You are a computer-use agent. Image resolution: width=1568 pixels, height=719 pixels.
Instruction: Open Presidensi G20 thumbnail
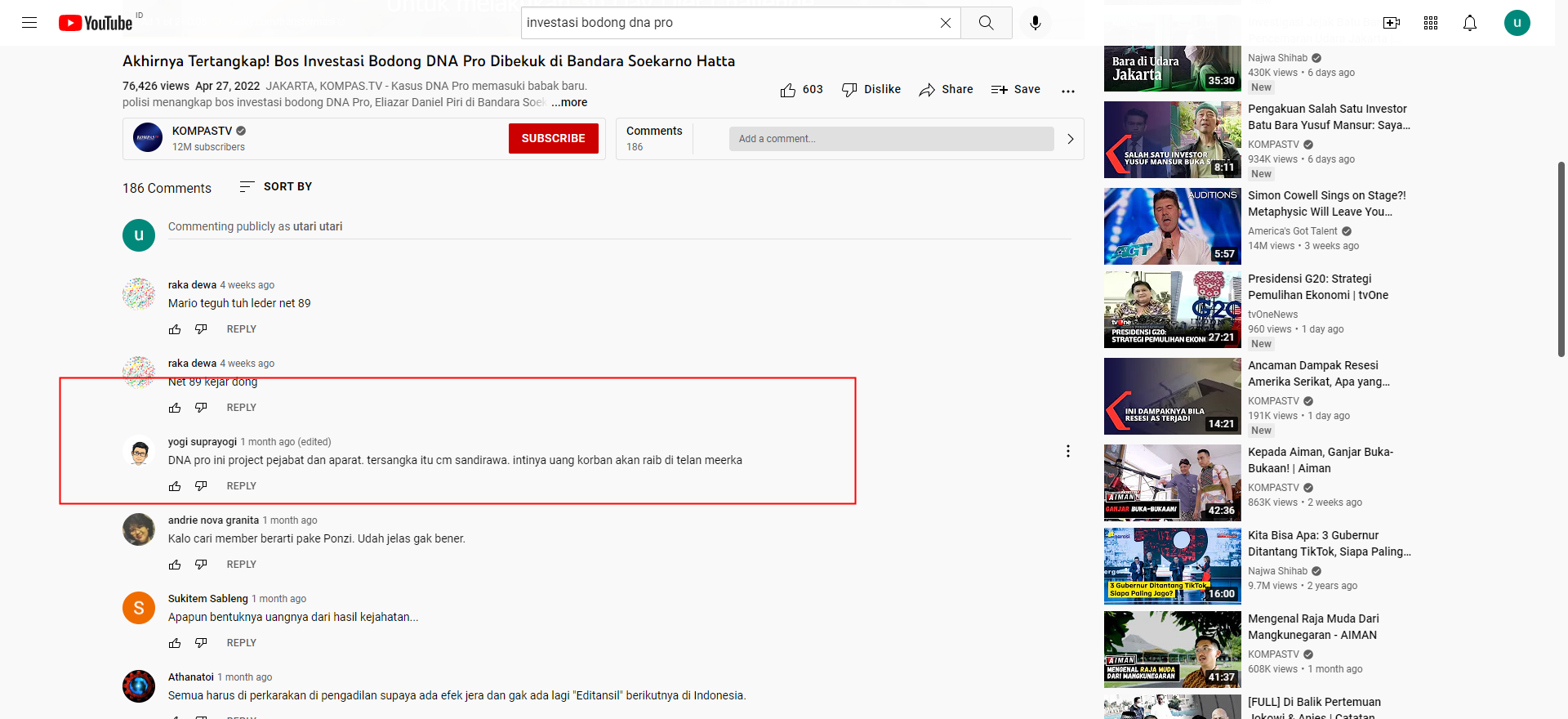coord(1173,310)
